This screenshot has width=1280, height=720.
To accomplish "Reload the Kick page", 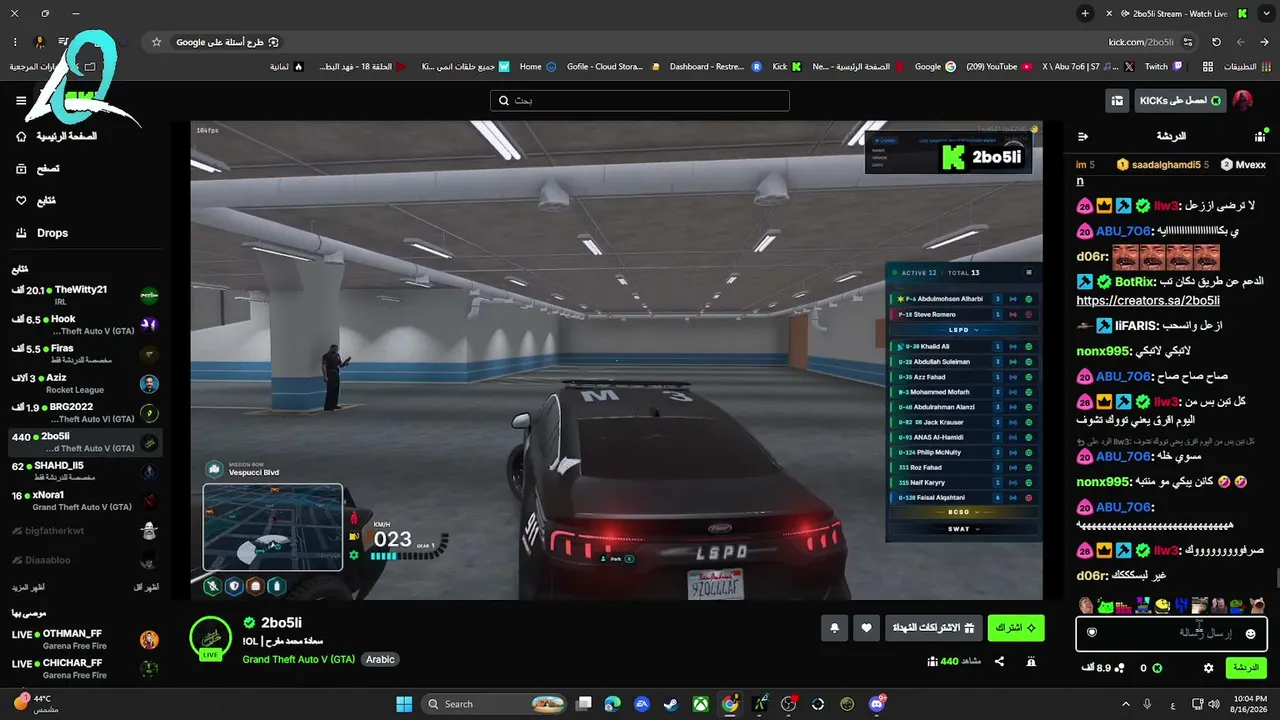I will point(1216,42).
